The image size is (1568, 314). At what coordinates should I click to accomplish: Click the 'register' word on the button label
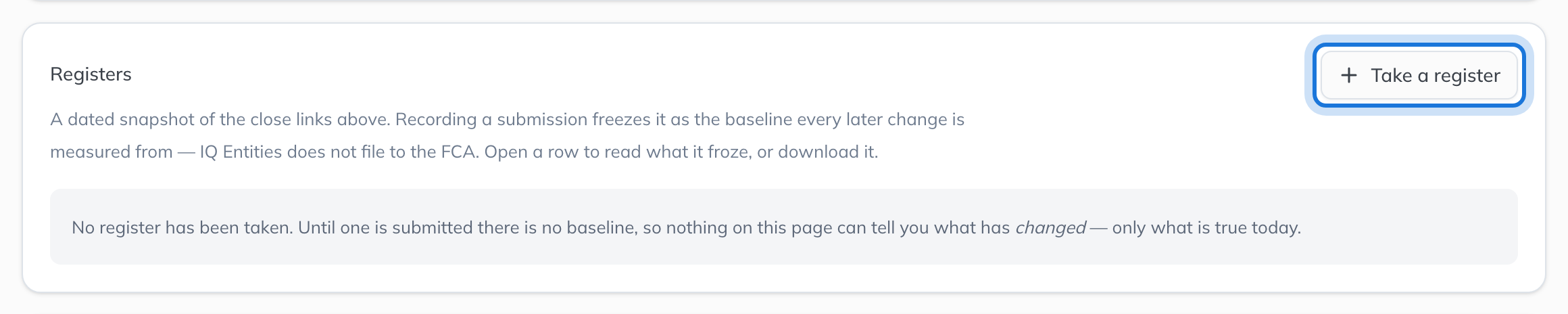pyautogui.click(x=1467, y=76)
